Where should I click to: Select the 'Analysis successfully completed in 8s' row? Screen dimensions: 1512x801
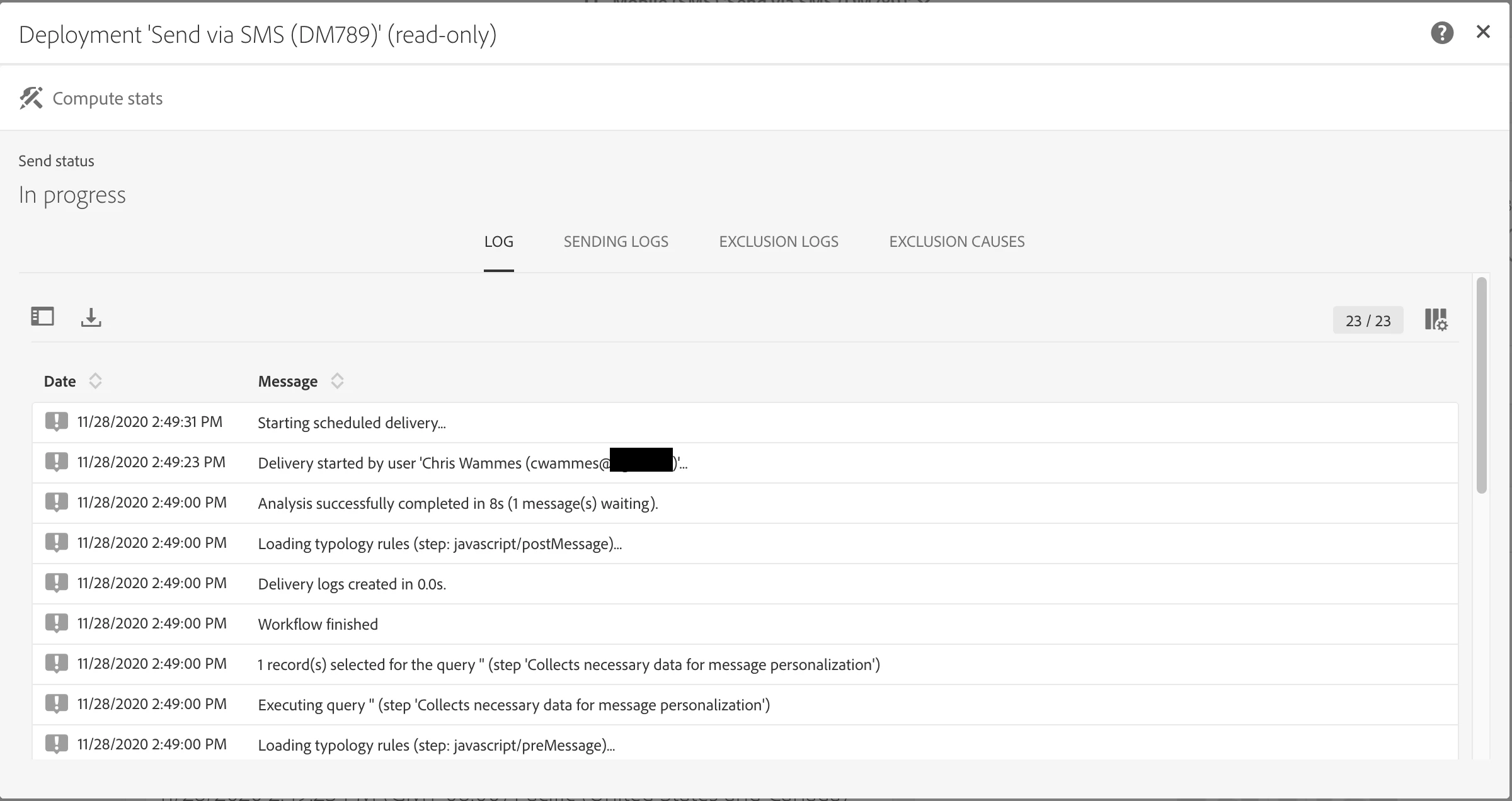tap(457, 503)
